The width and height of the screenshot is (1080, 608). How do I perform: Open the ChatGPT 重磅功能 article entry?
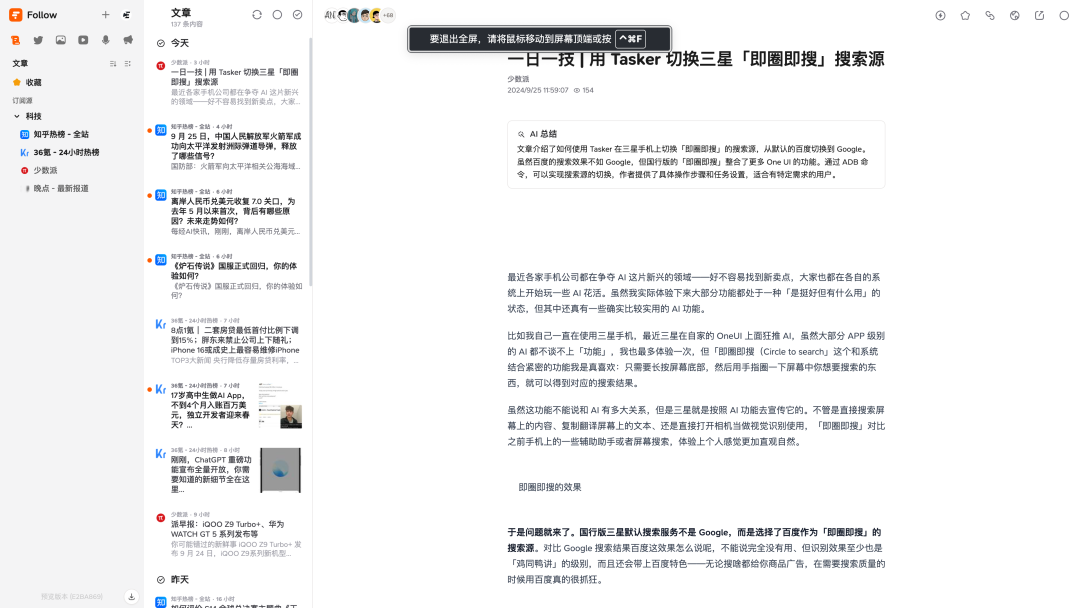[228, 471]
